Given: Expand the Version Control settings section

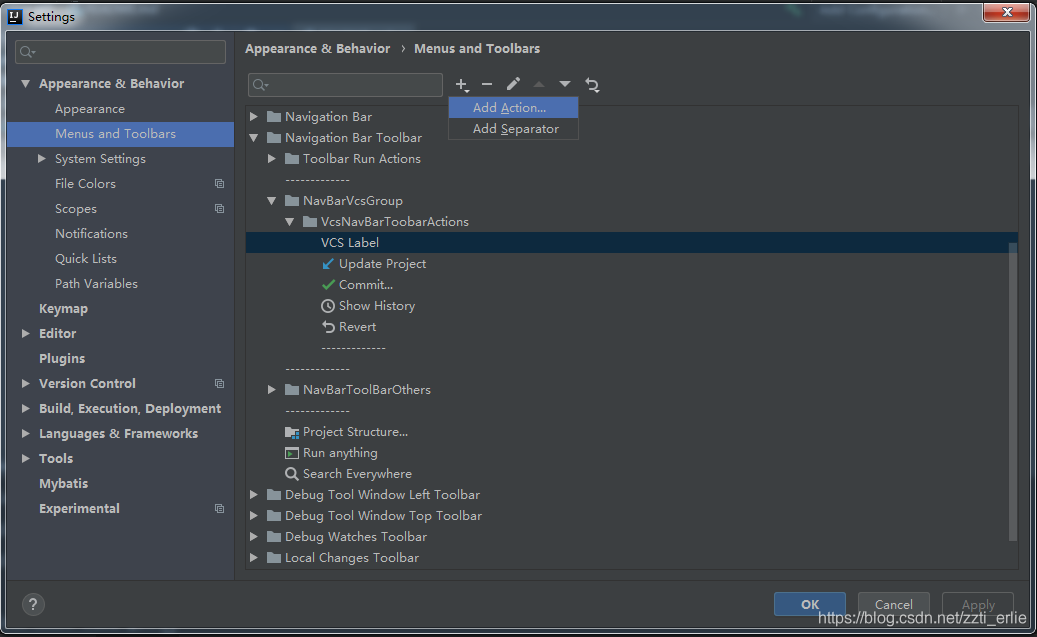Looking at the screenshot, I should click(x=26, y=384).
